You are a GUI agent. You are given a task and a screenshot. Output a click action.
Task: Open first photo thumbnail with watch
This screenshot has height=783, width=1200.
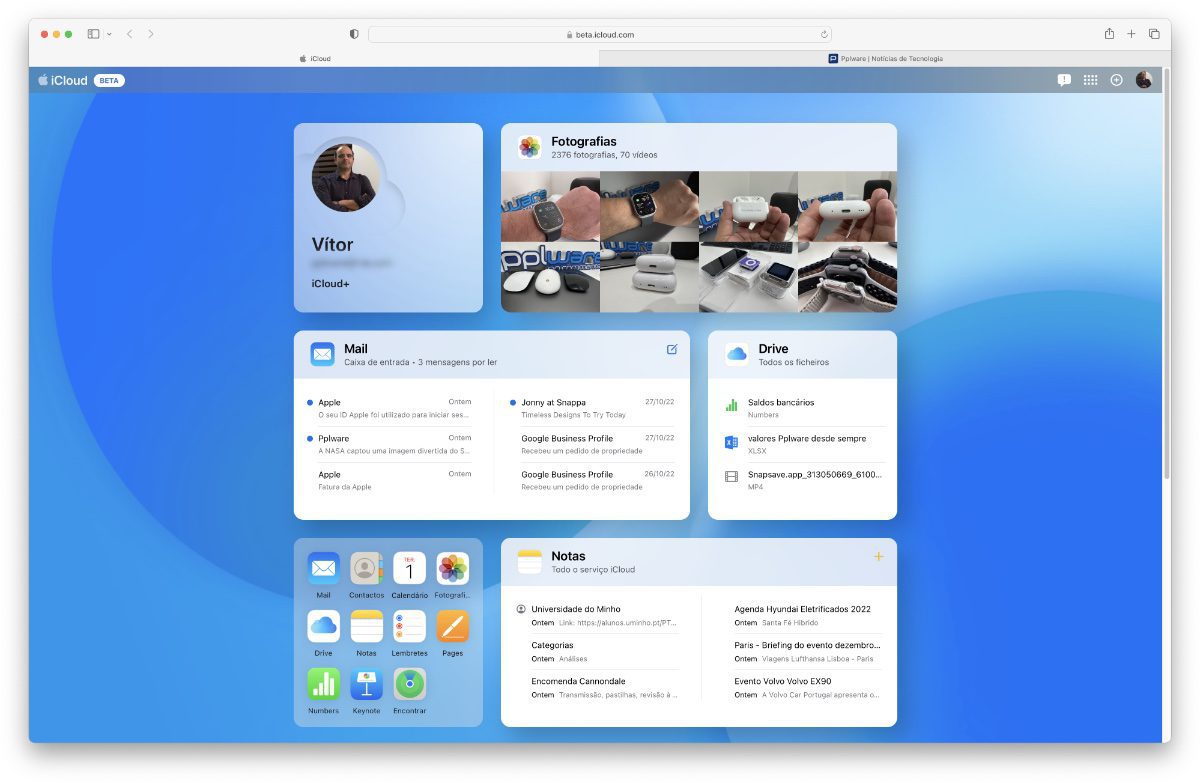click(550, 206)
